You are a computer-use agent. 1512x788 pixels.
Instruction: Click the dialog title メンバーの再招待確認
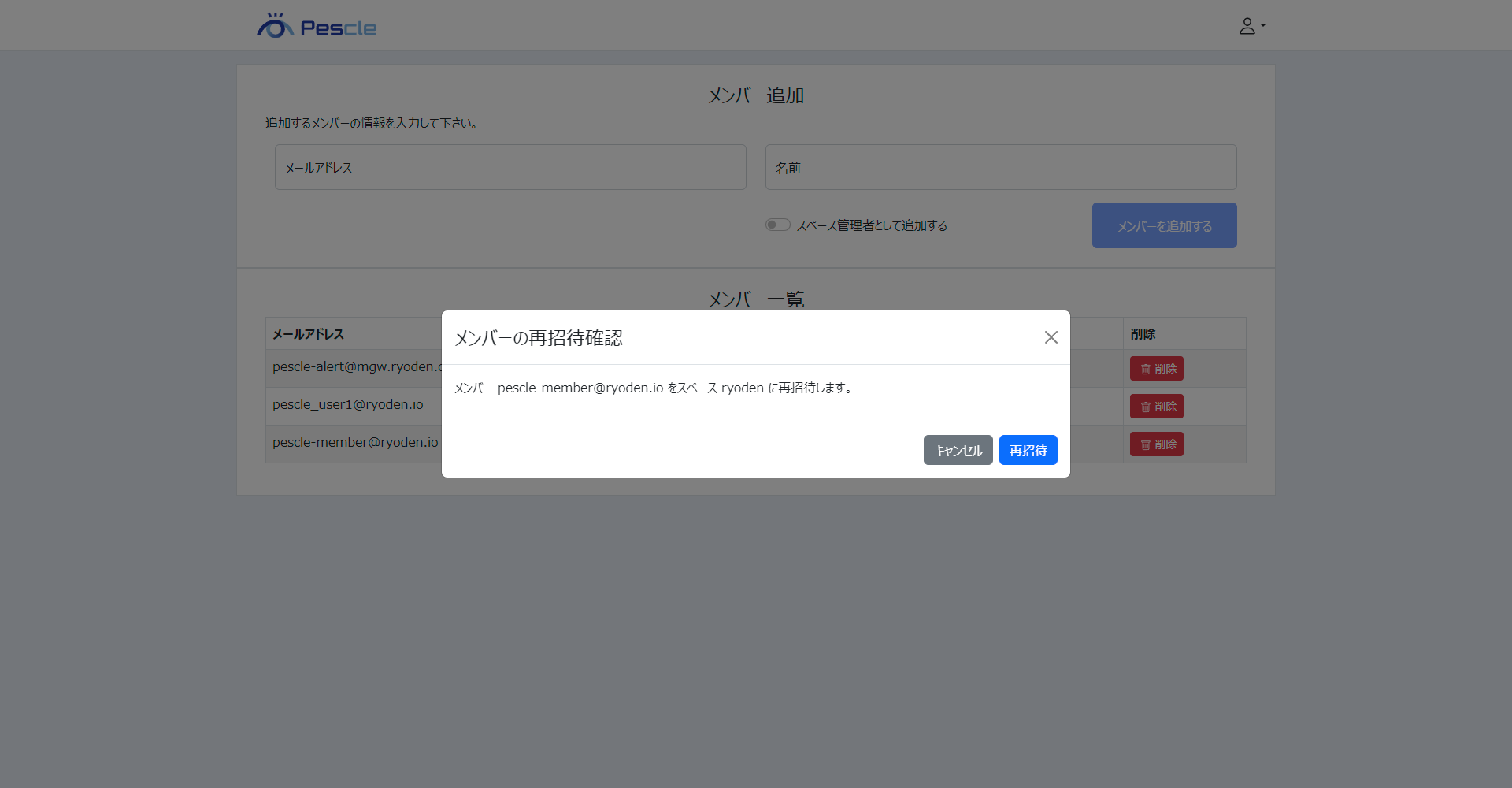point(539,338)
